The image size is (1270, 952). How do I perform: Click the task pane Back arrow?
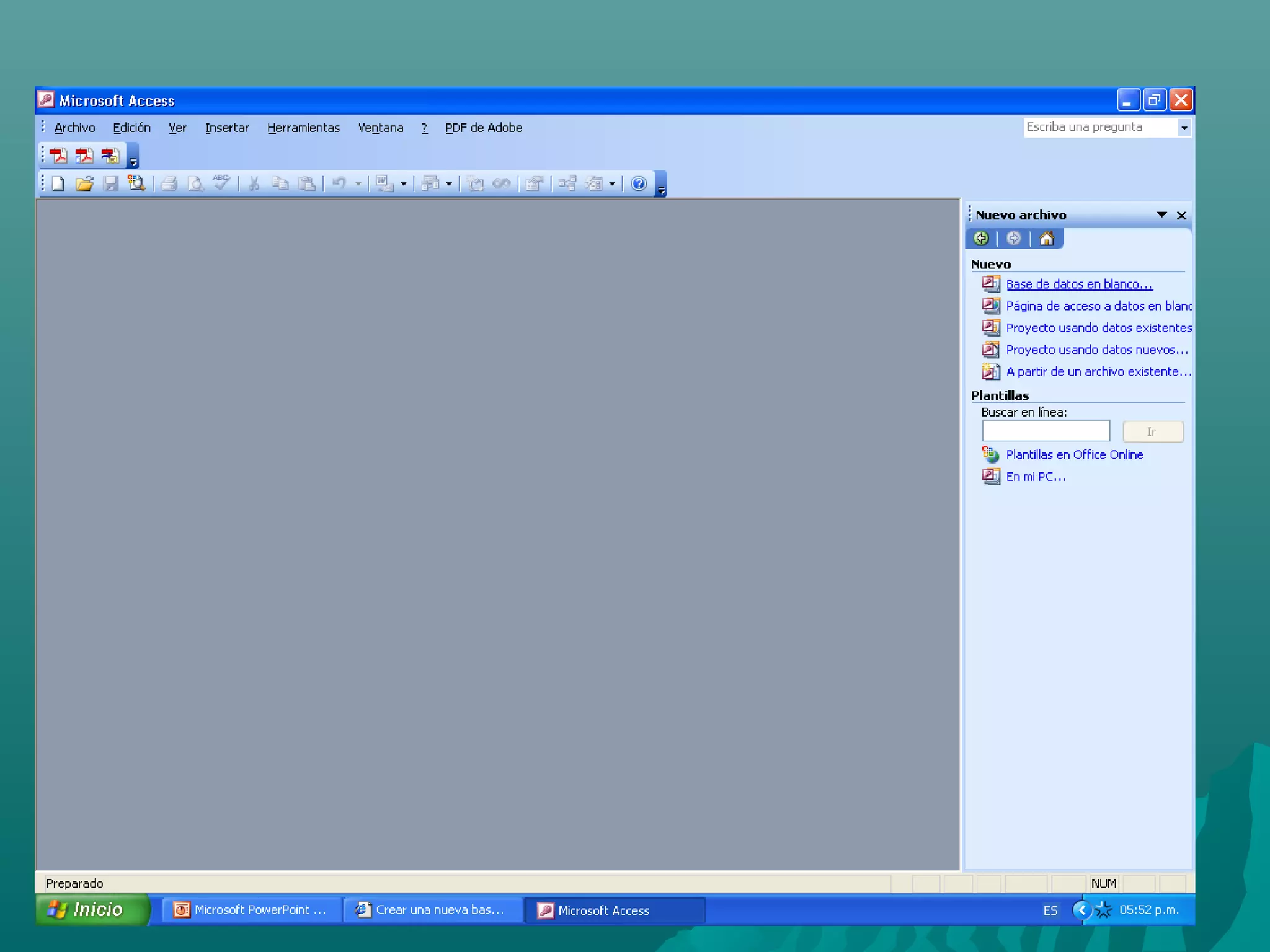(981, 239)
